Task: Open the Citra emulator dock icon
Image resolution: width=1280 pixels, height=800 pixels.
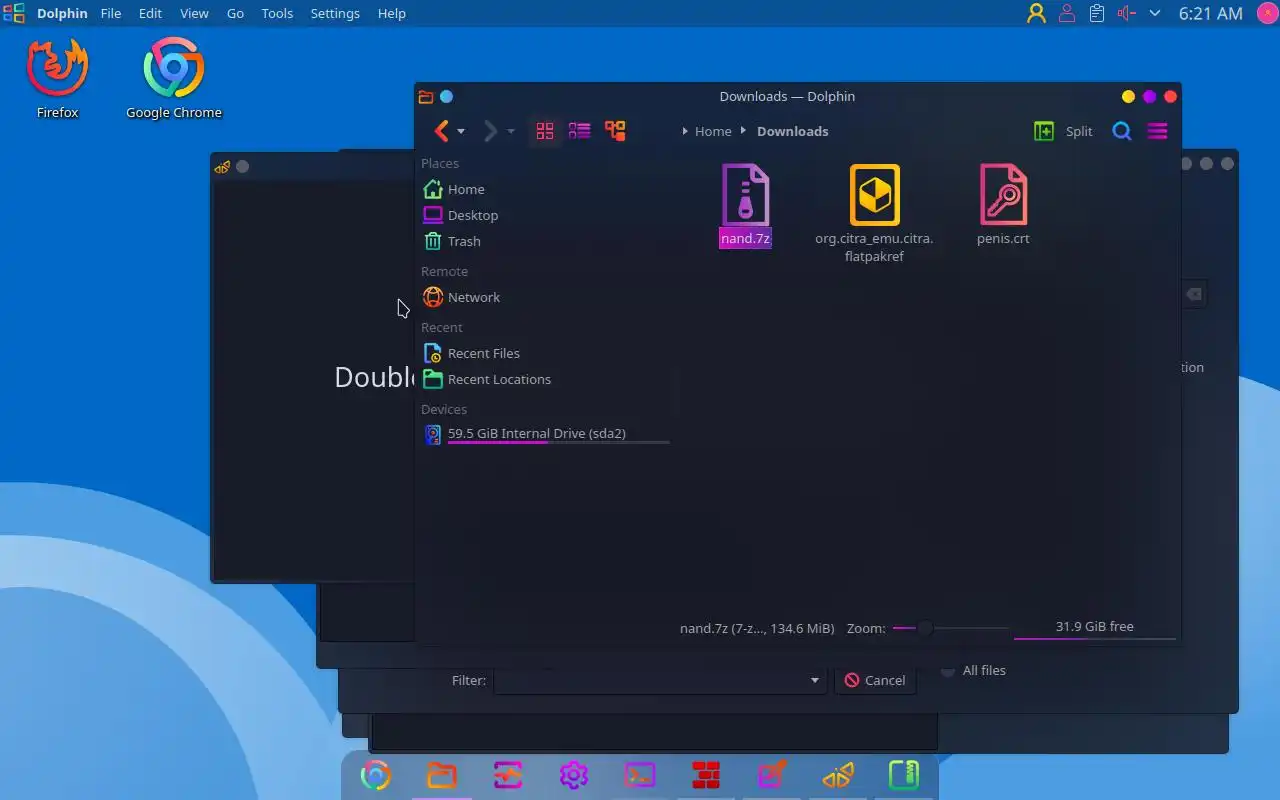Action: pos(838,775)
